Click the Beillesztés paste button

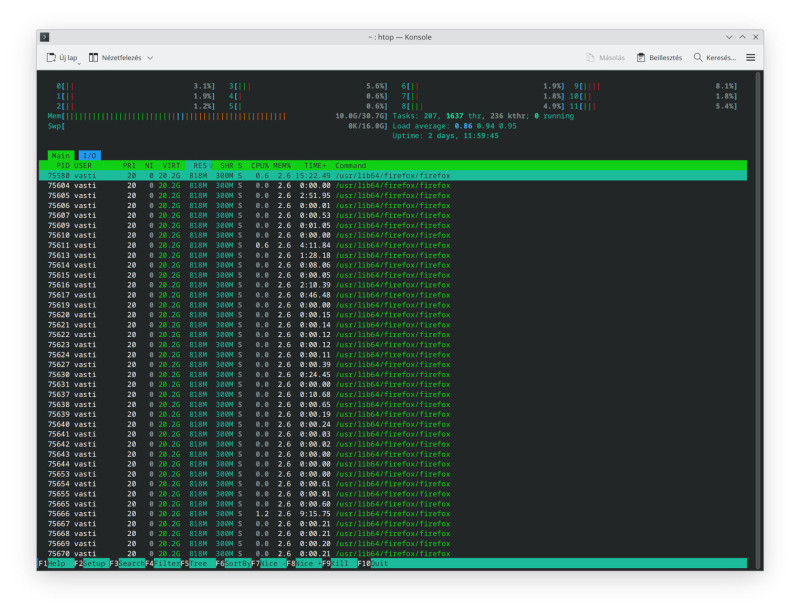pos(659,58)
